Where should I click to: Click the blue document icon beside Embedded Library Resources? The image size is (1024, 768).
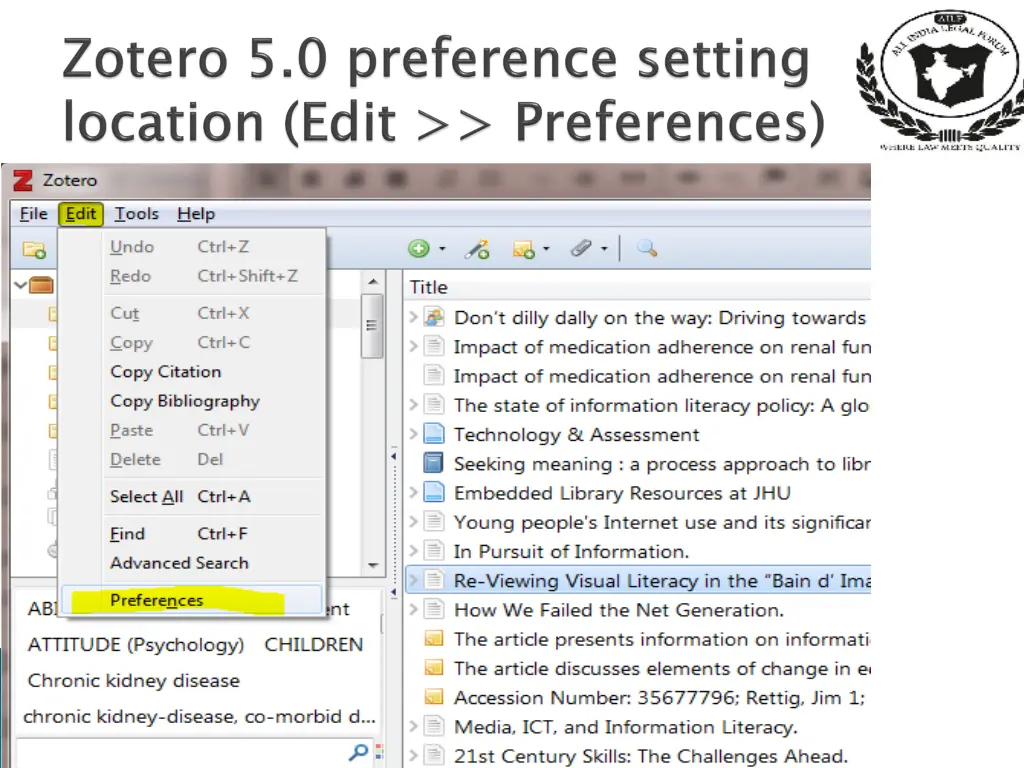[434, 492]
